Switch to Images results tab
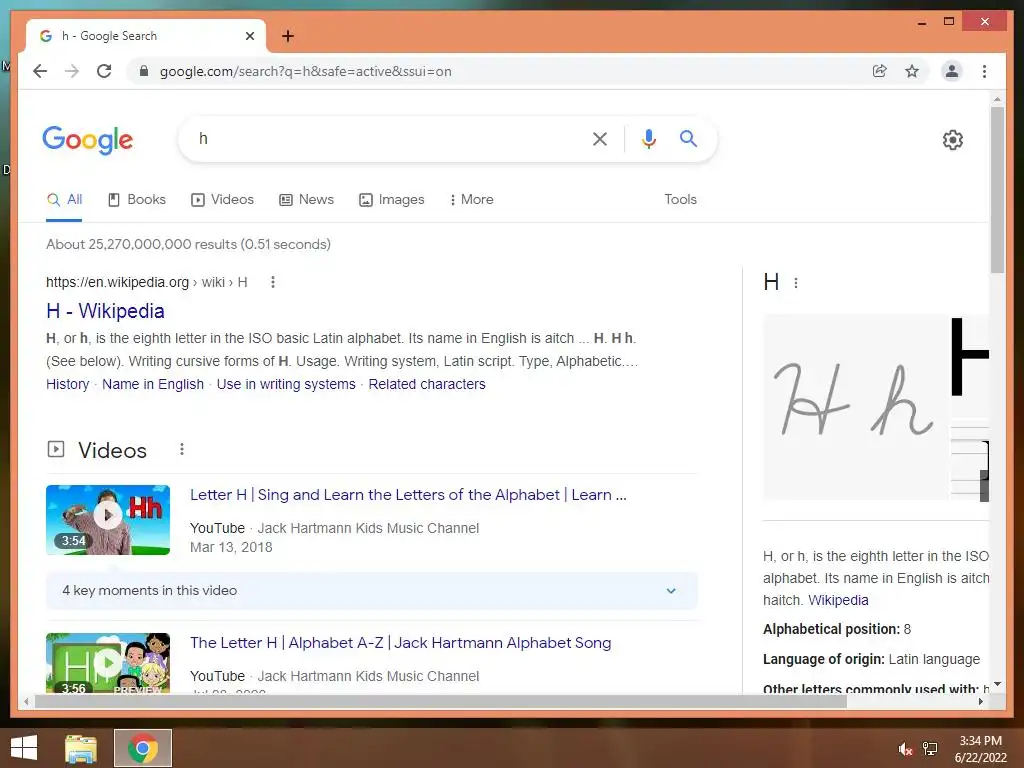This screenshot has height=768, width=1024. (x=392, y=199)
